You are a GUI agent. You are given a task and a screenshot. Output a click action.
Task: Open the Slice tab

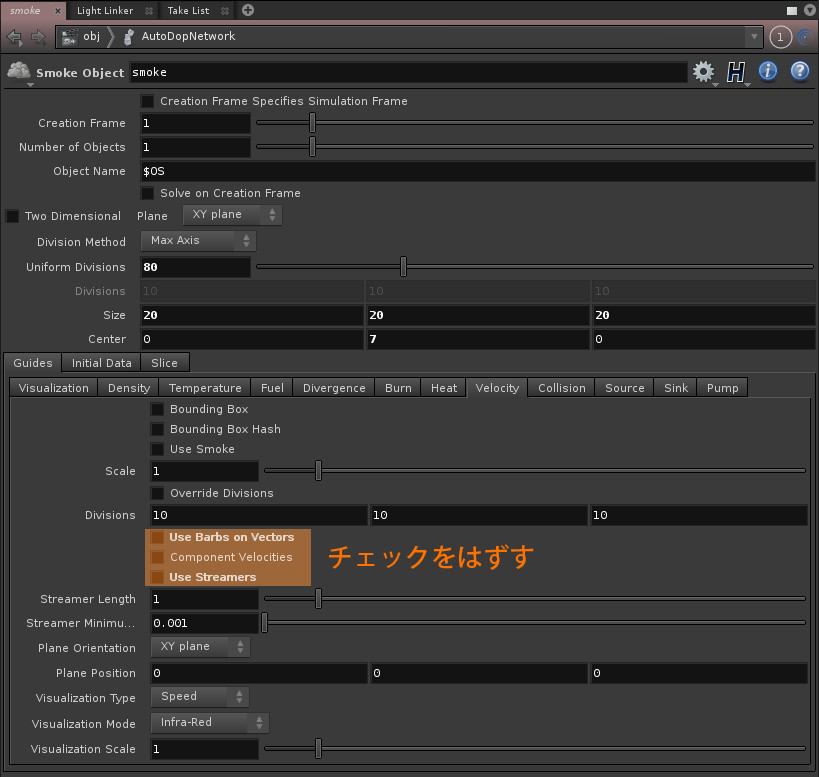[165, 363]
